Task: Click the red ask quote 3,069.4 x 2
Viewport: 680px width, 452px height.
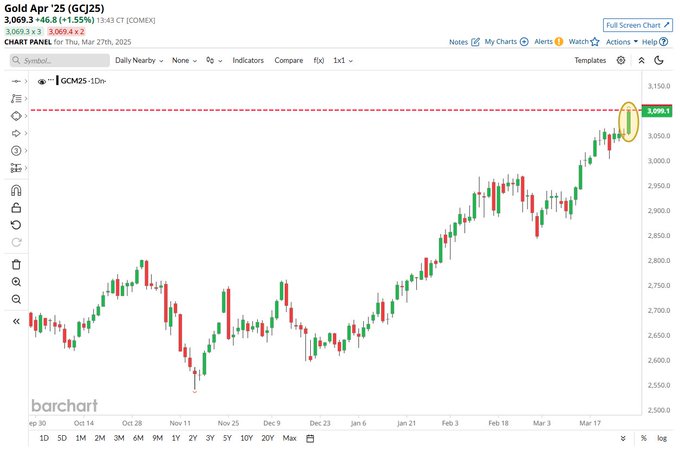Action: (66, 32)
